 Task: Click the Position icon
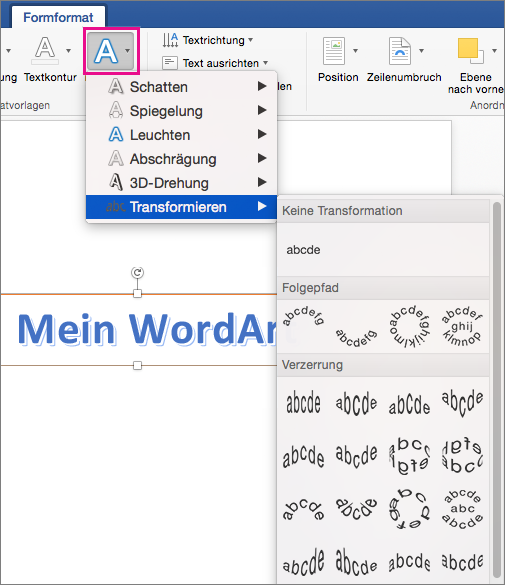[x=334, y=51]
